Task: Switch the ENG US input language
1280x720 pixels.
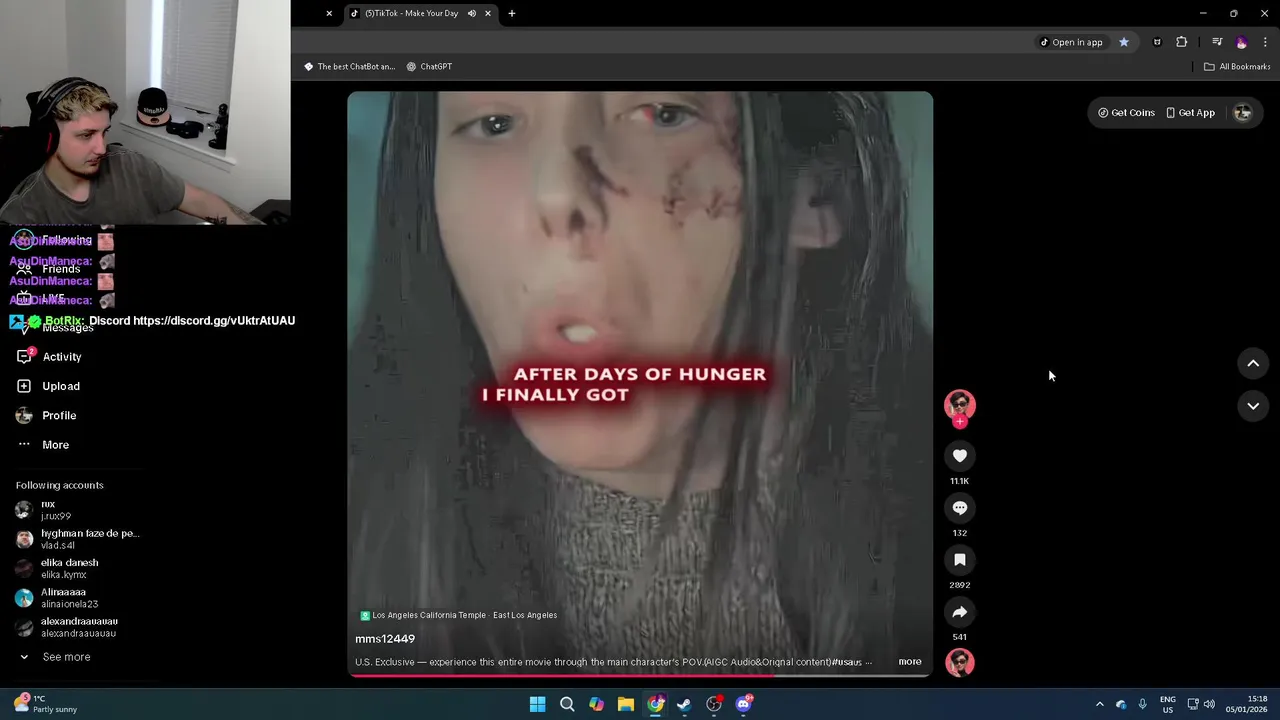Action: (1167, 704)
